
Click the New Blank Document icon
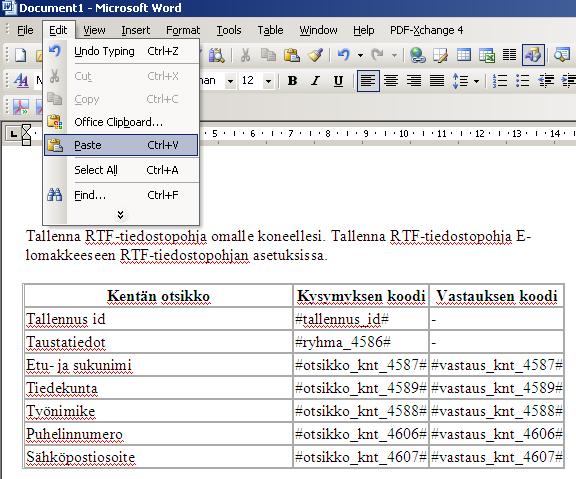(20, 55)
